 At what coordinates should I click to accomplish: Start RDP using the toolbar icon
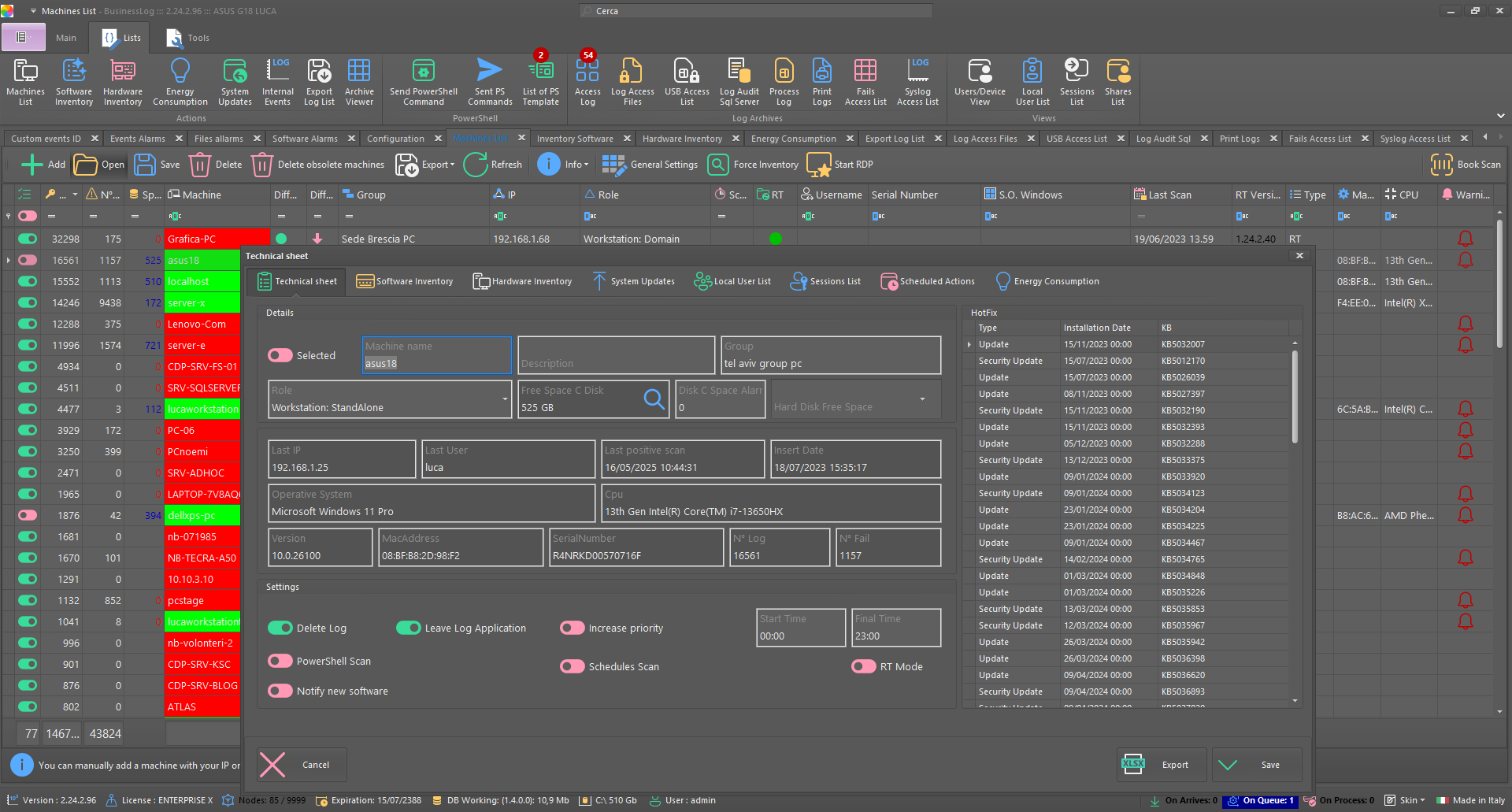click(x=821, y=165)
